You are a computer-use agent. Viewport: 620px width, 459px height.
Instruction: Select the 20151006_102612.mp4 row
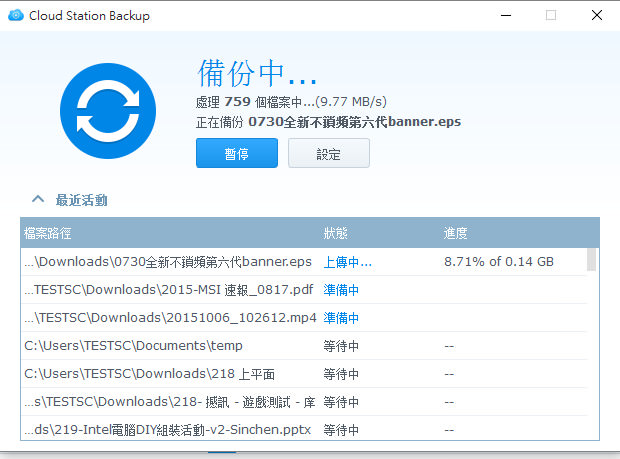[304, 318]
